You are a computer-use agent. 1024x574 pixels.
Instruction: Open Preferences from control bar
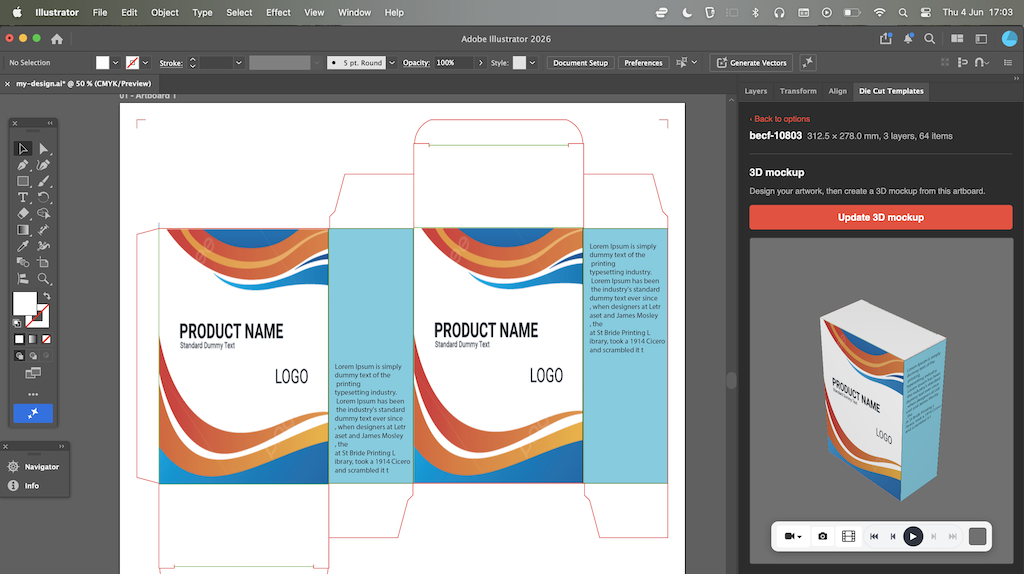point(643,63)
